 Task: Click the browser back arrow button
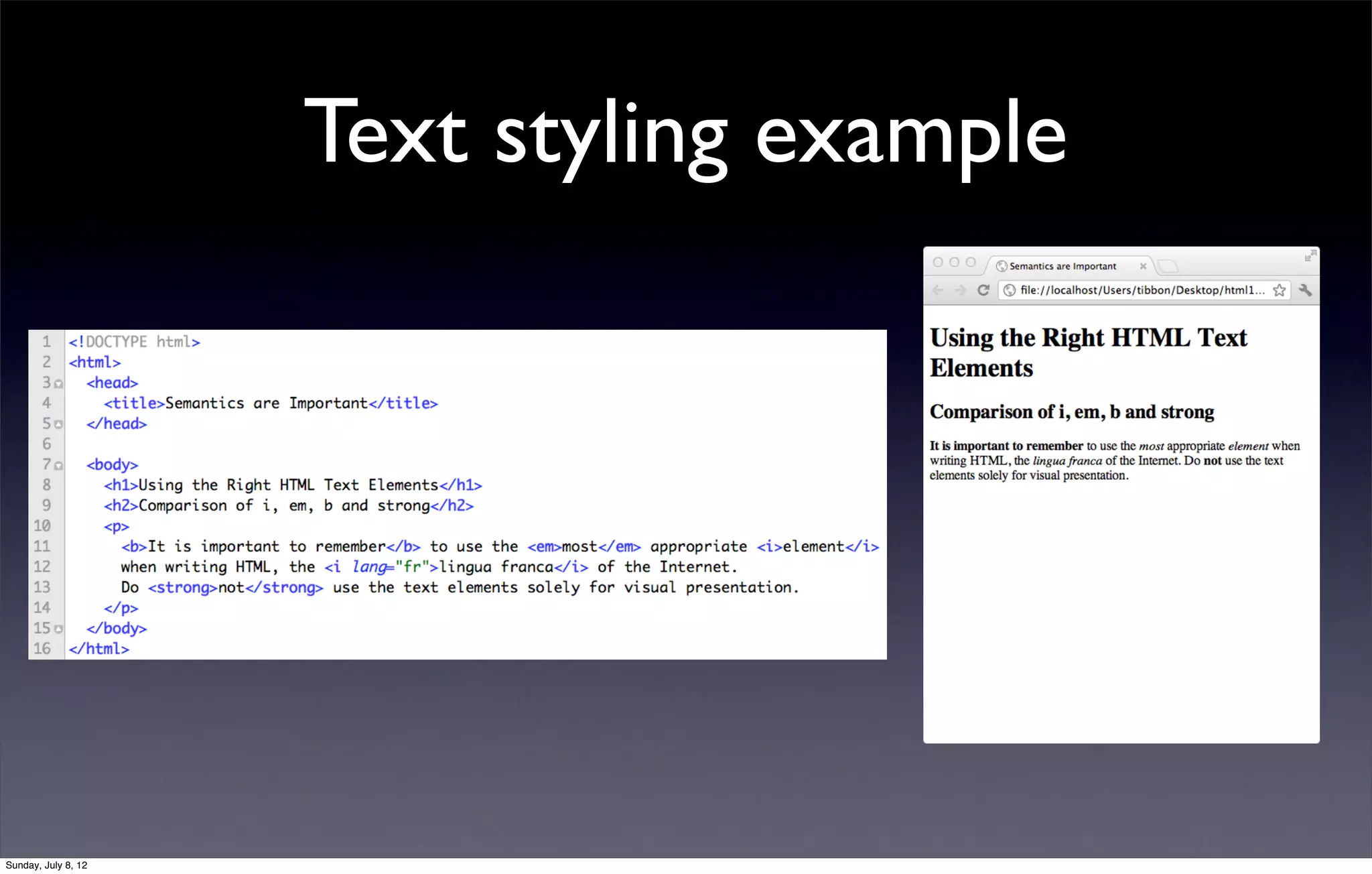(938, 290)
